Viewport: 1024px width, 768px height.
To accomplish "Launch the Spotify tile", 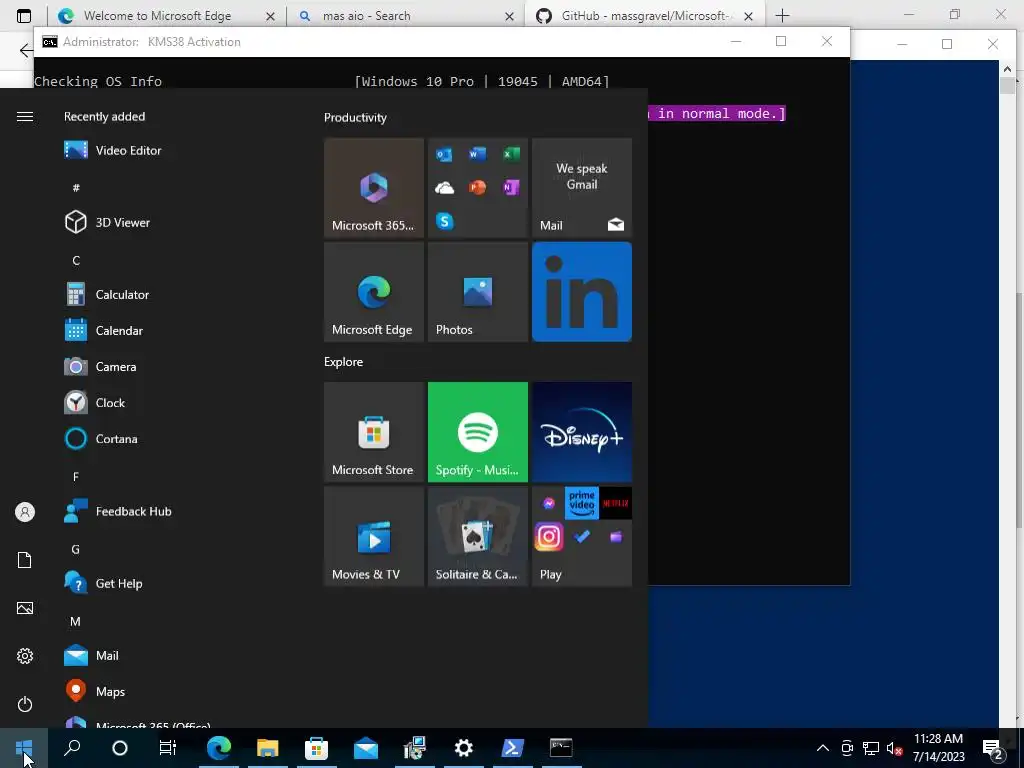I will [x=477, y=432].
